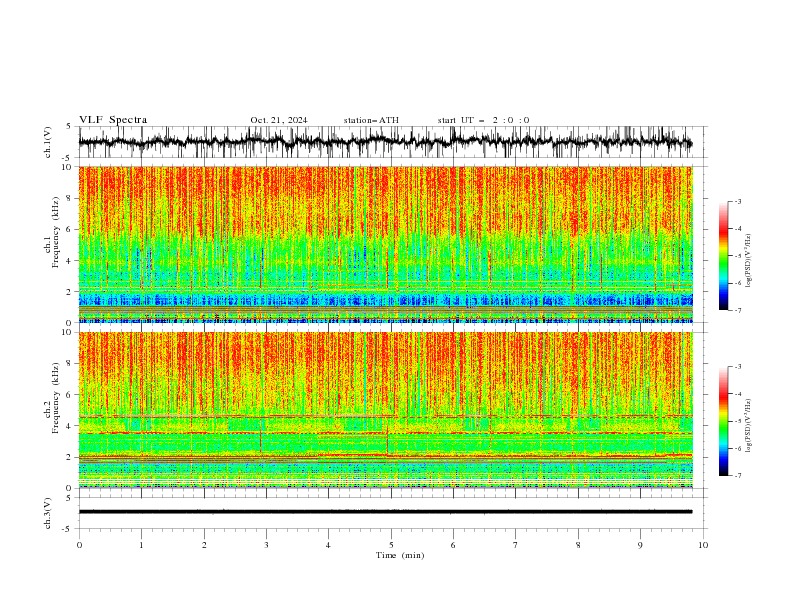The image size is (792, 612).
Task: Click the 'VLF Spectra' plot title
Action: (113, 120)
